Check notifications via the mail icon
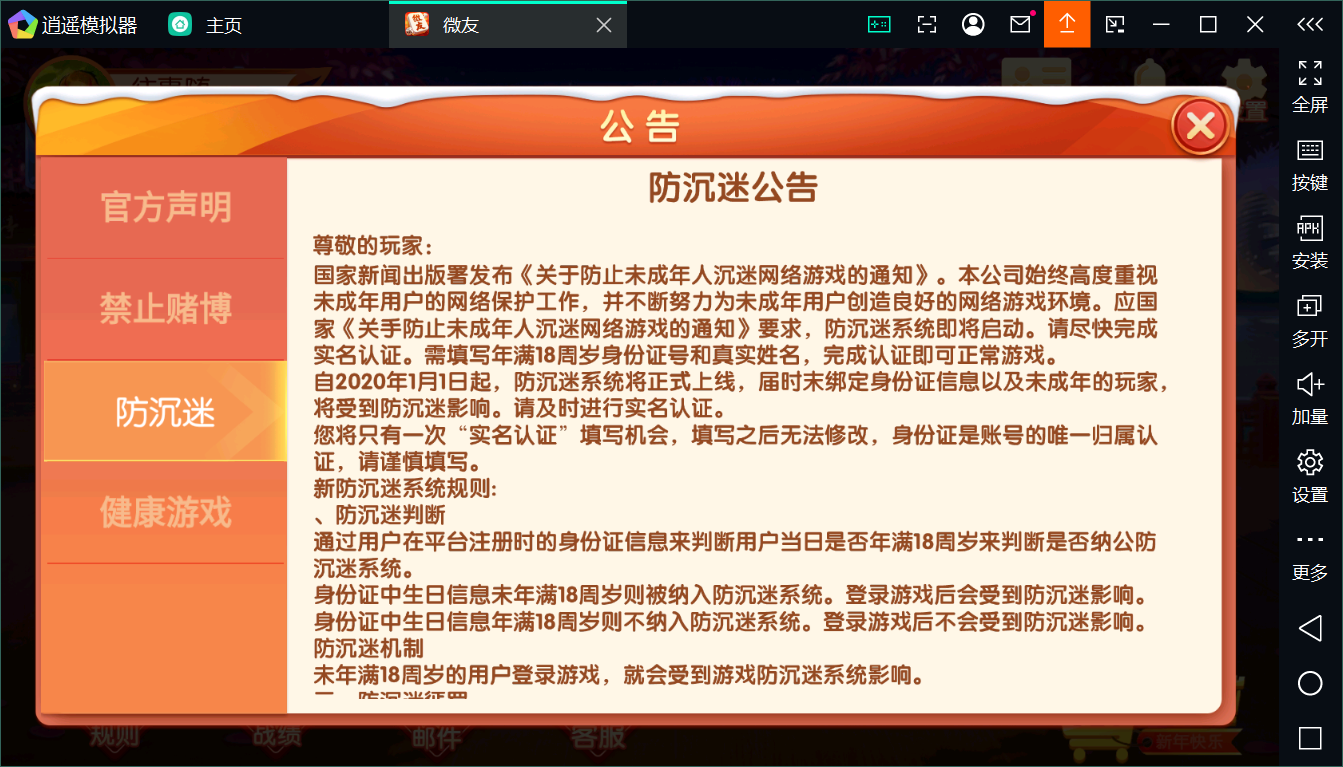 (x=1020, y=23)
